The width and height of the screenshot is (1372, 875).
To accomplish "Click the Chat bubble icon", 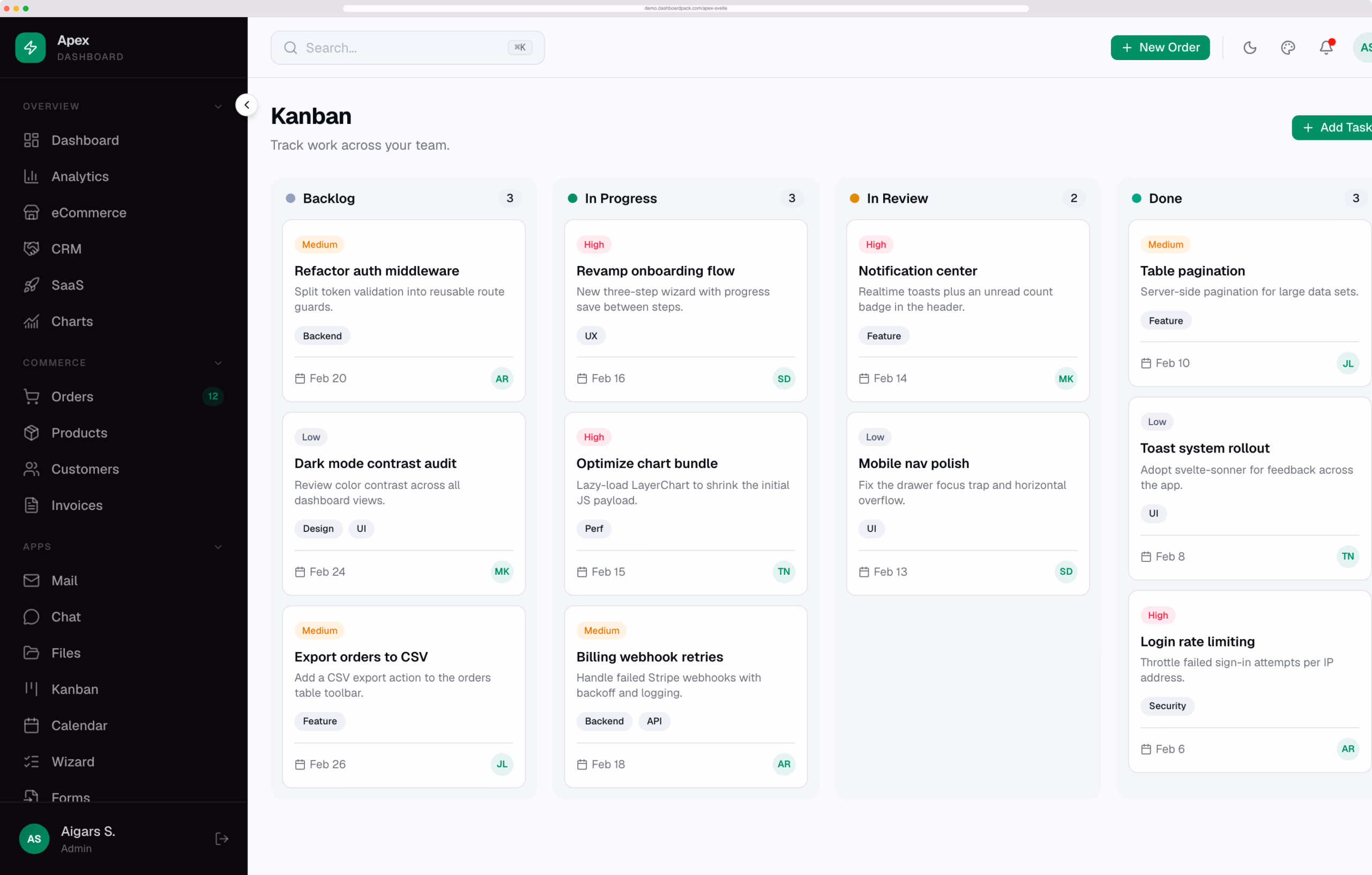I will pos(31,617).
